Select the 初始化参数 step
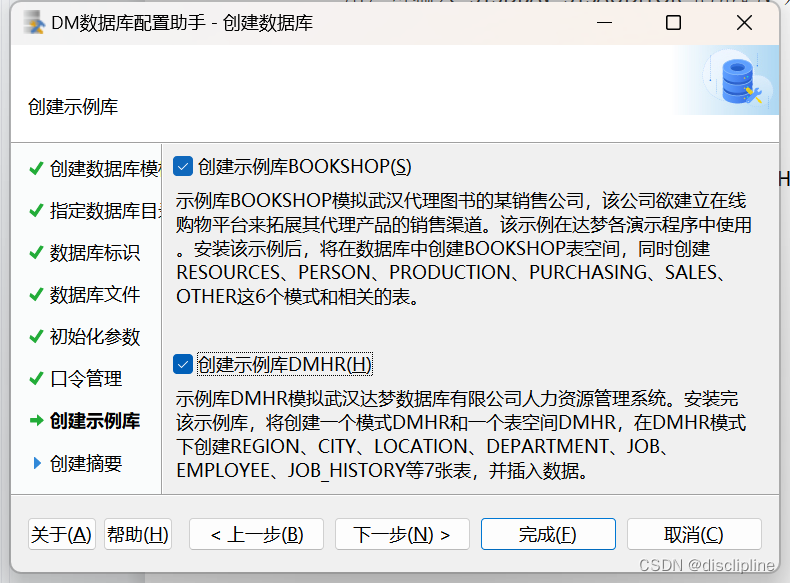The width and height of the screenshot is (790, 583). pos(95,337)
